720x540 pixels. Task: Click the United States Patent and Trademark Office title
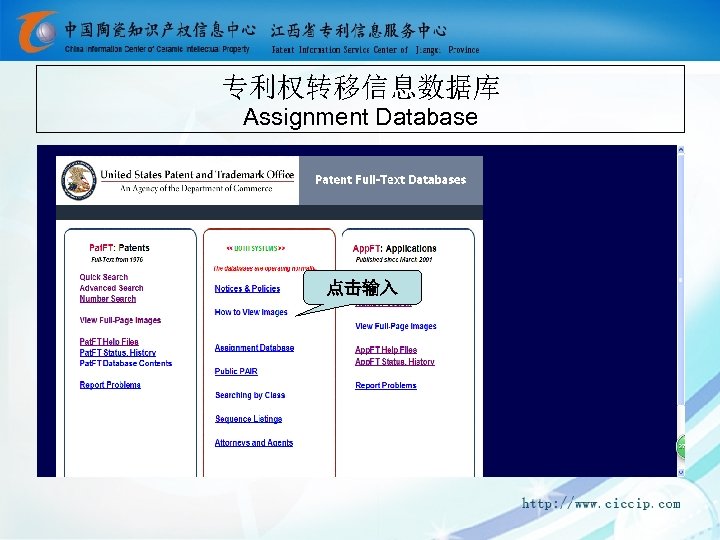[x=197, y=174]
